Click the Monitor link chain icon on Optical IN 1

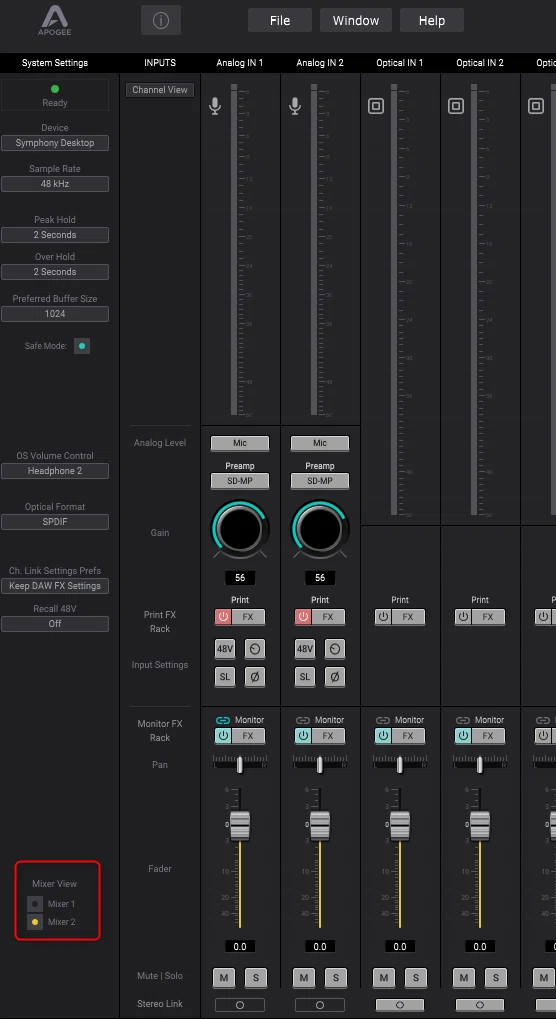coord(383,720)
